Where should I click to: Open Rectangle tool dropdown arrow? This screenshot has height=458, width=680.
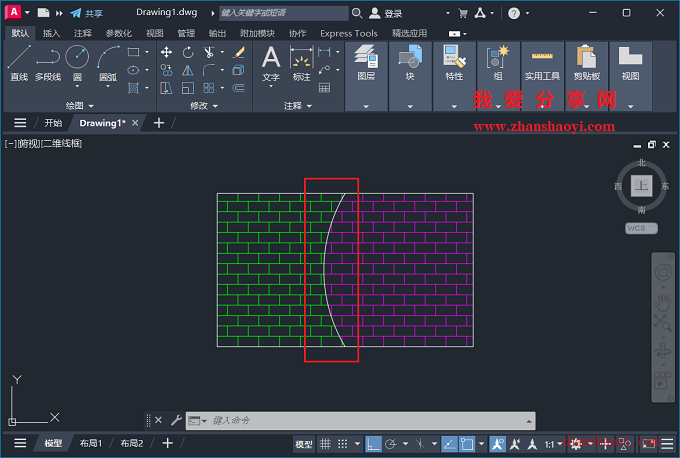click(147, 52)
